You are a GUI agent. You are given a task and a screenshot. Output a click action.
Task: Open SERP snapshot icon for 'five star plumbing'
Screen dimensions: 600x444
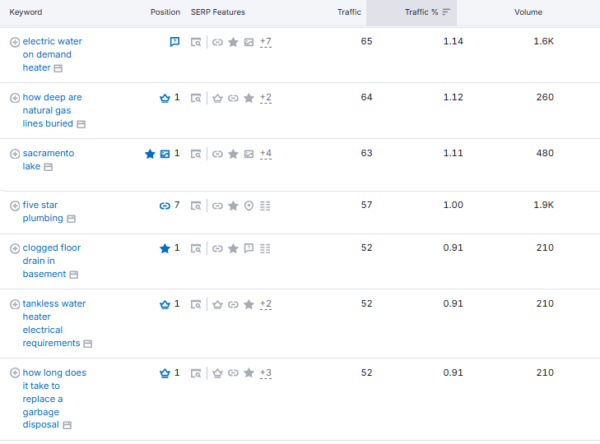pos(196,205)
